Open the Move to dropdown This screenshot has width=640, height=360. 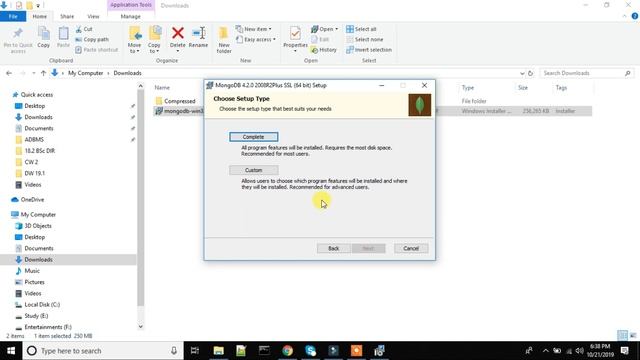pos(134,40)
